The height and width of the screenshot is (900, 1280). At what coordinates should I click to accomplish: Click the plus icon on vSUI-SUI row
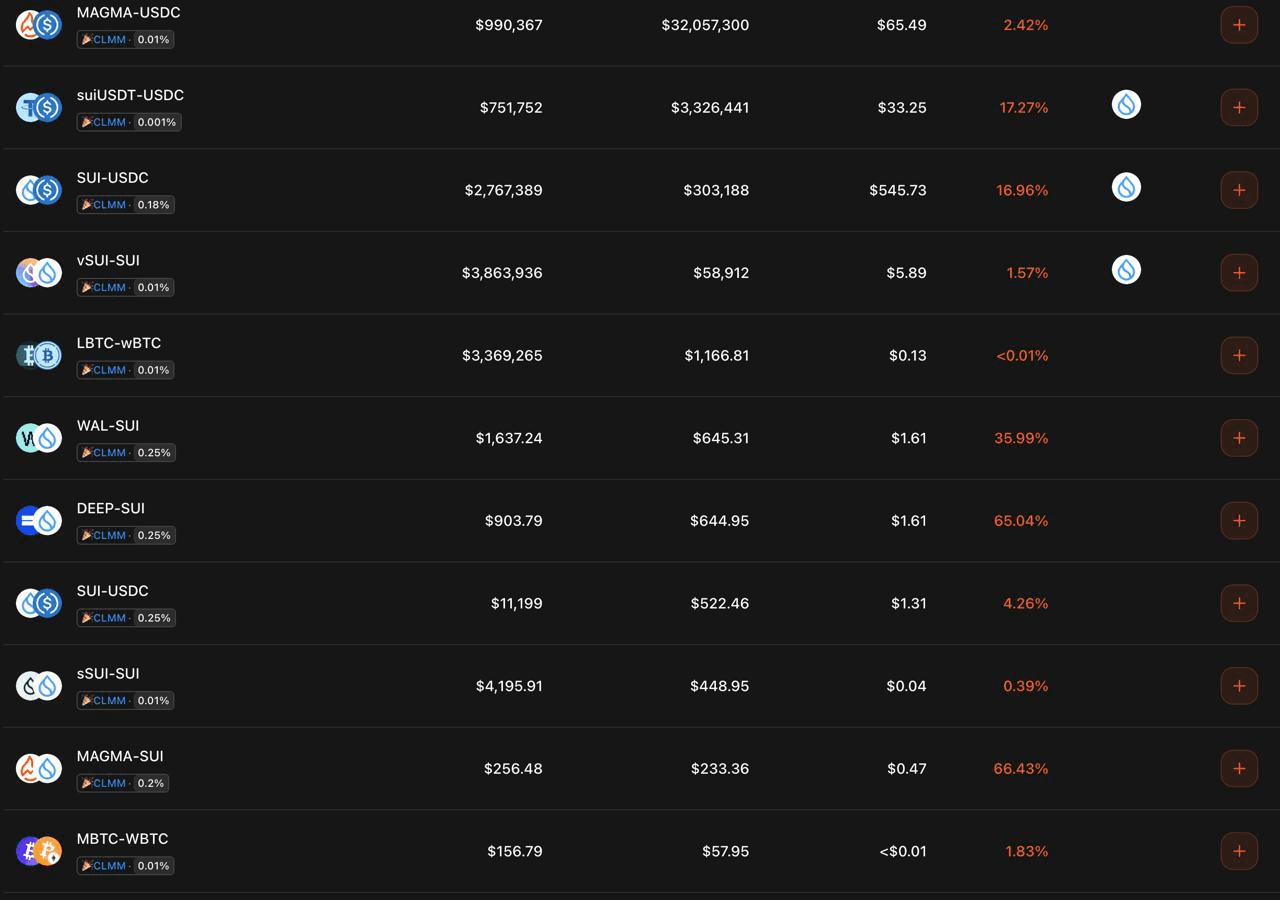pyautogui.click(x=1239, y=273)
